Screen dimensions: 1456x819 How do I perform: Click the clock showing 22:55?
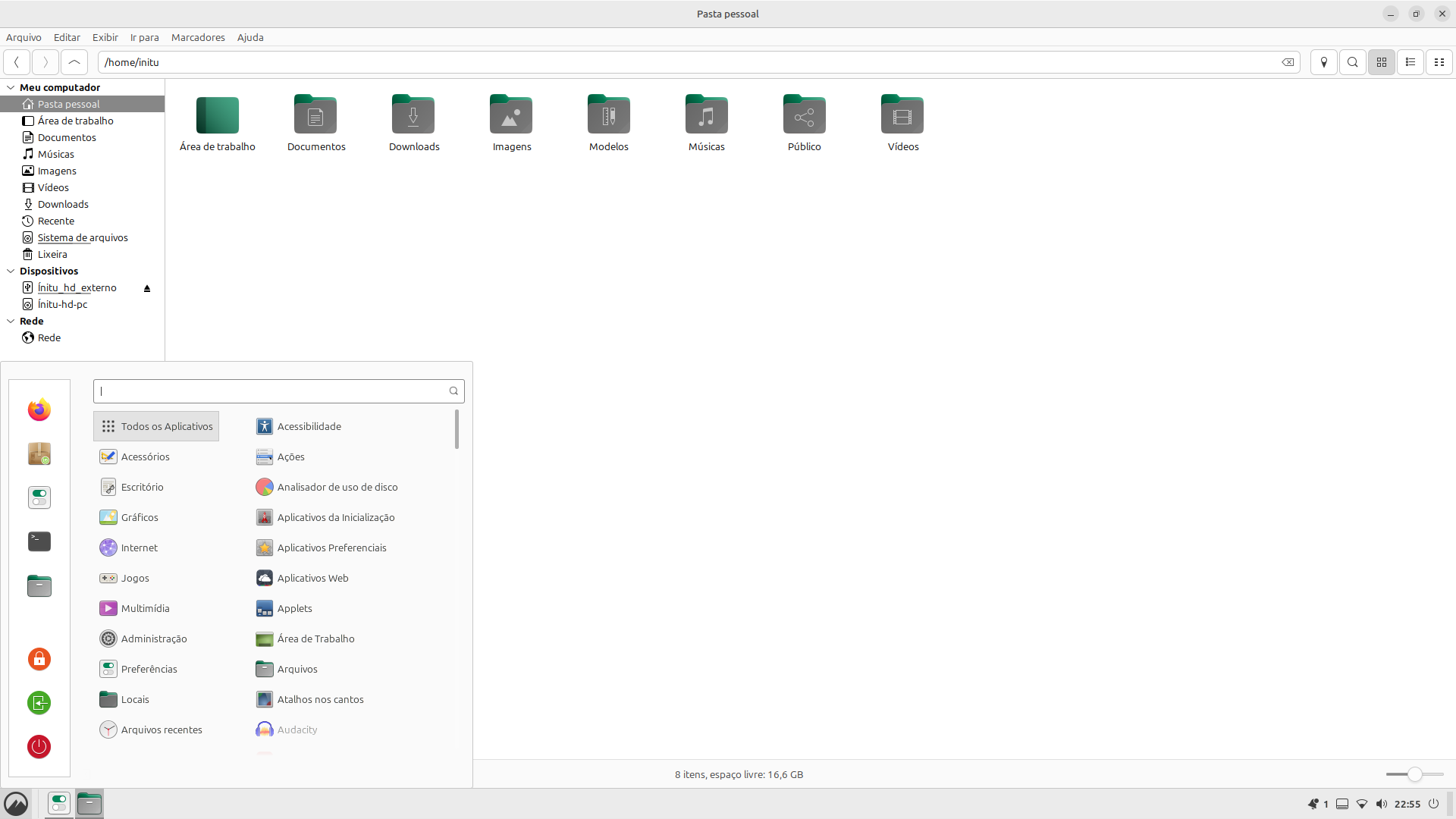click(x=1407, y=804)
